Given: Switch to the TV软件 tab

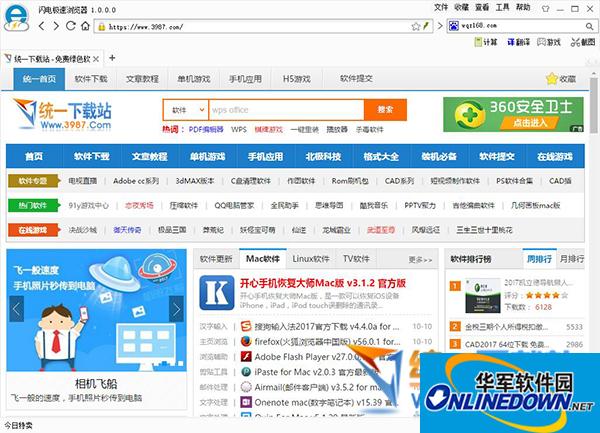Looking at the screenshot, I should [356, 259].
